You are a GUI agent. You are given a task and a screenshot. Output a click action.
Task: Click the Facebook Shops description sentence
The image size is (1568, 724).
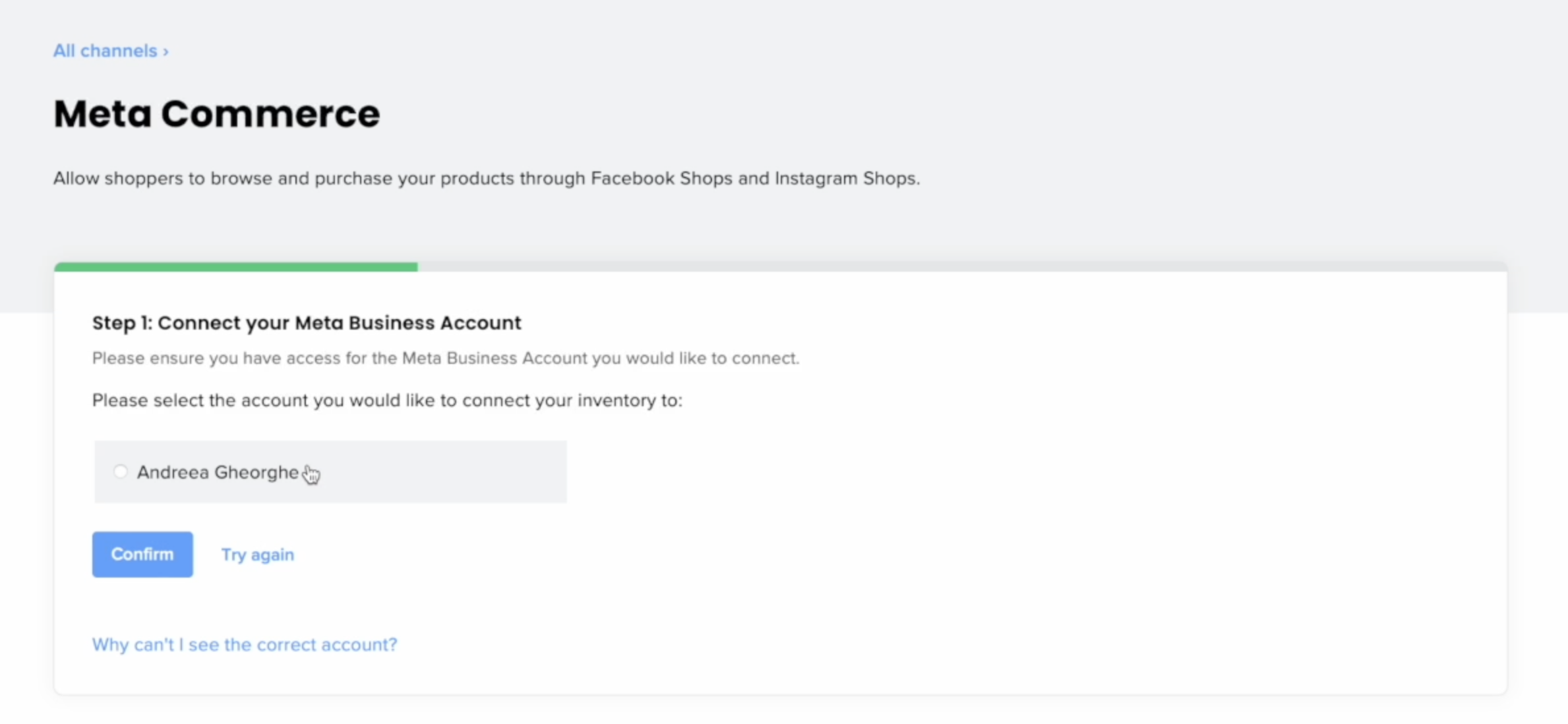[486, 179]
